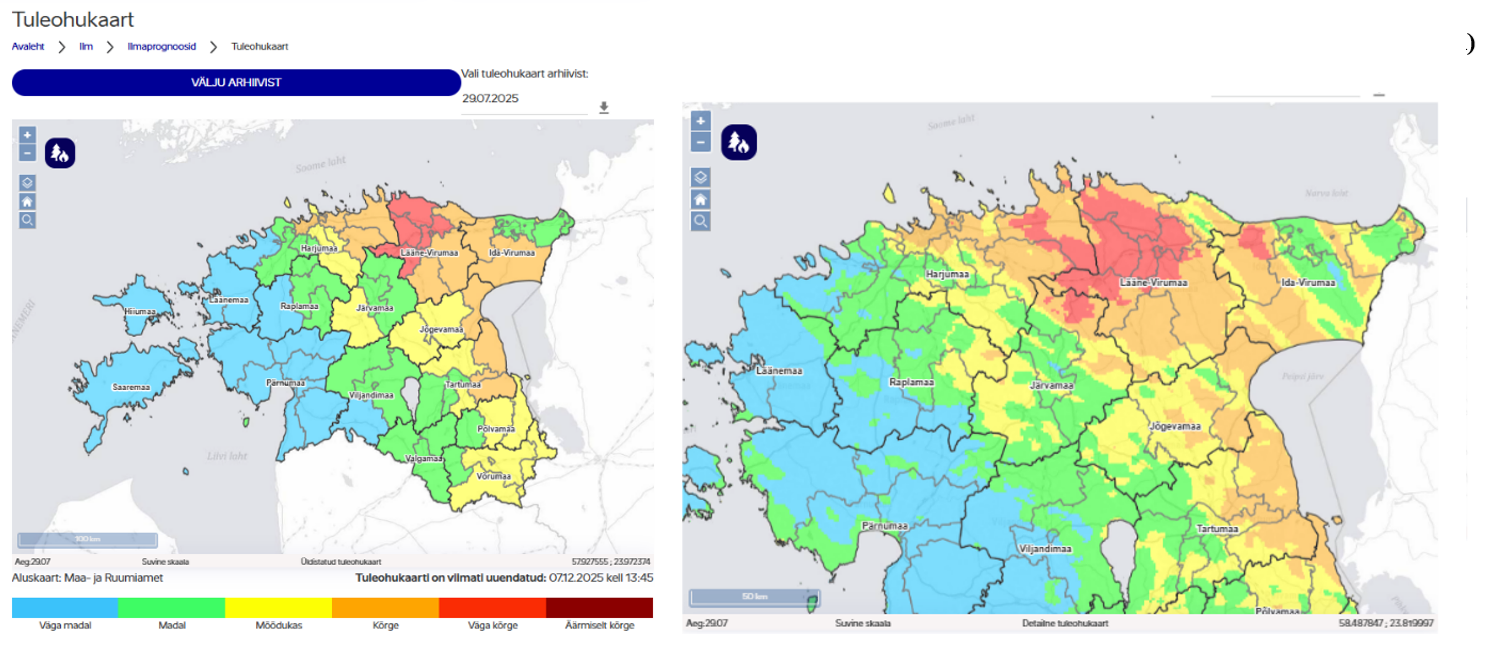Click forest fire icon on left map
1505x654 pixels.
[61, 152]
